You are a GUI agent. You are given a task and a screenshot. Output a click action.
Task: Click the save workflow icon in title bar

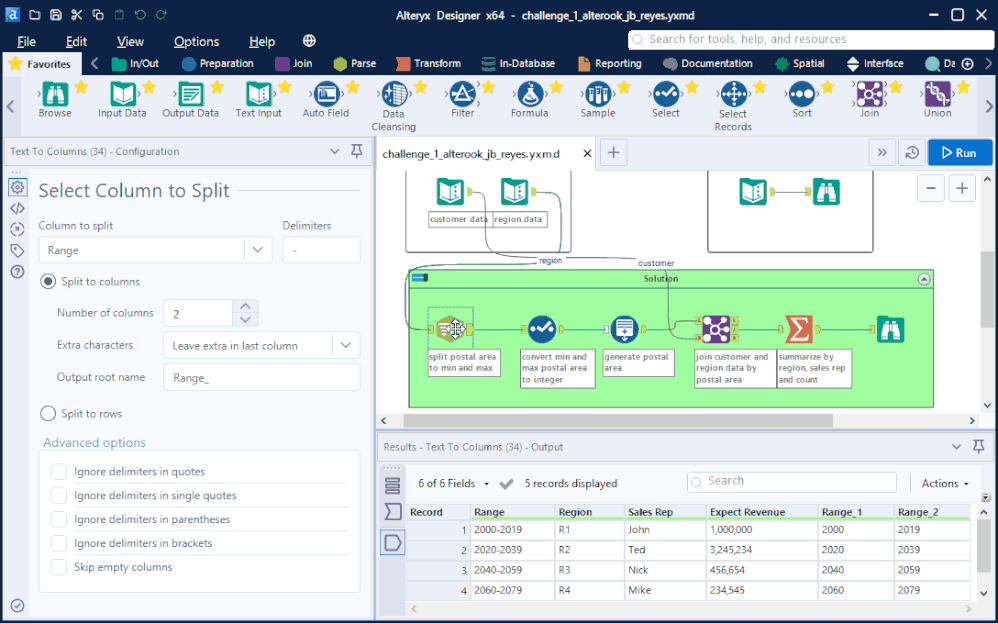point(55,15)
